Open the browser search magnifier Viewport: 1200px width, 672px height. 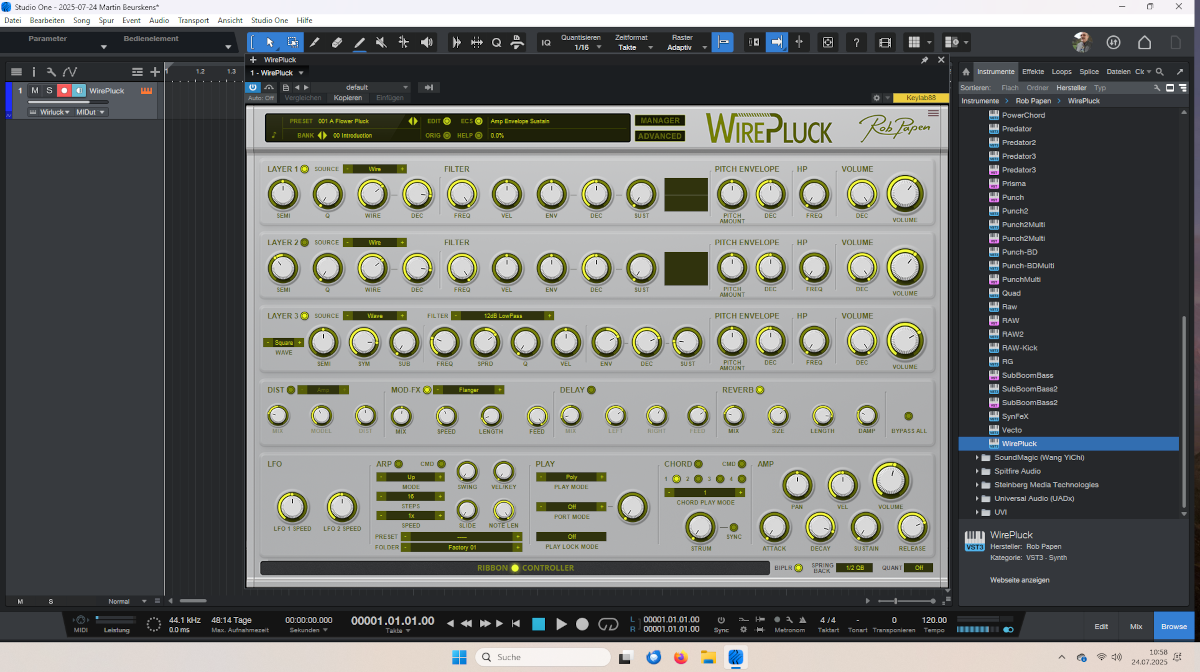[x=1160, y=72]
